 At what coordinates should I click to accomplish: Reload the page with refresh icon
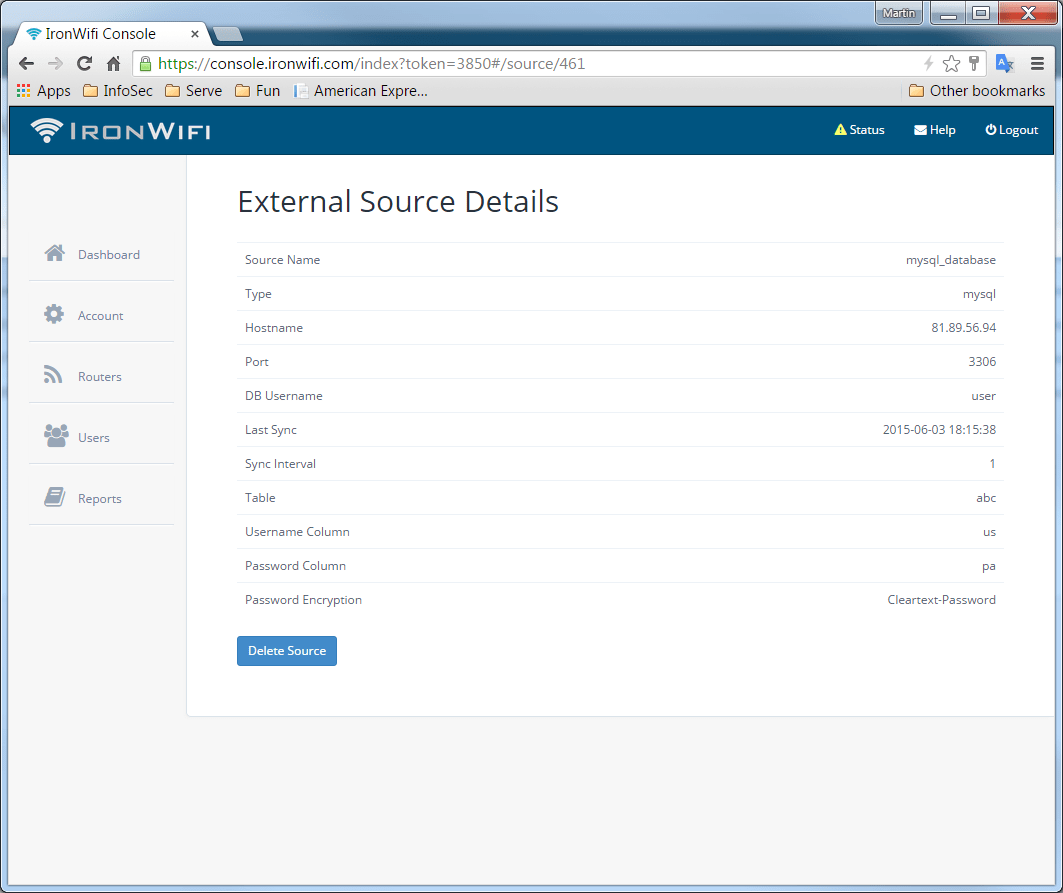[84, 64]
